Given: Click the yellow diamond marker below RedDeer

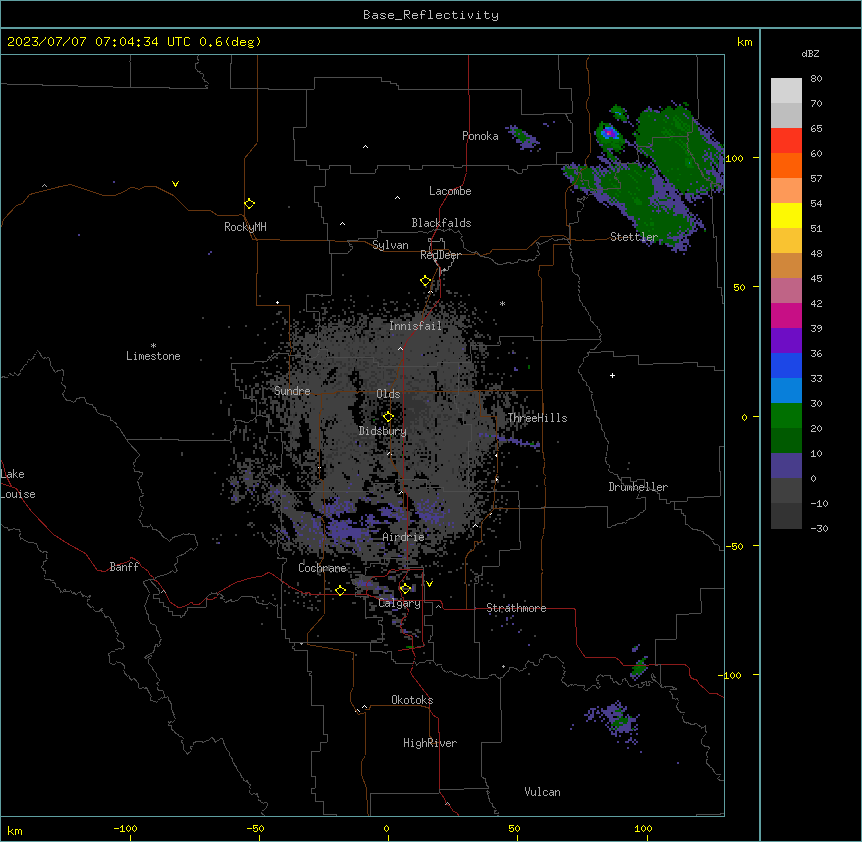Looking at the screenshot, I should 426,281.
